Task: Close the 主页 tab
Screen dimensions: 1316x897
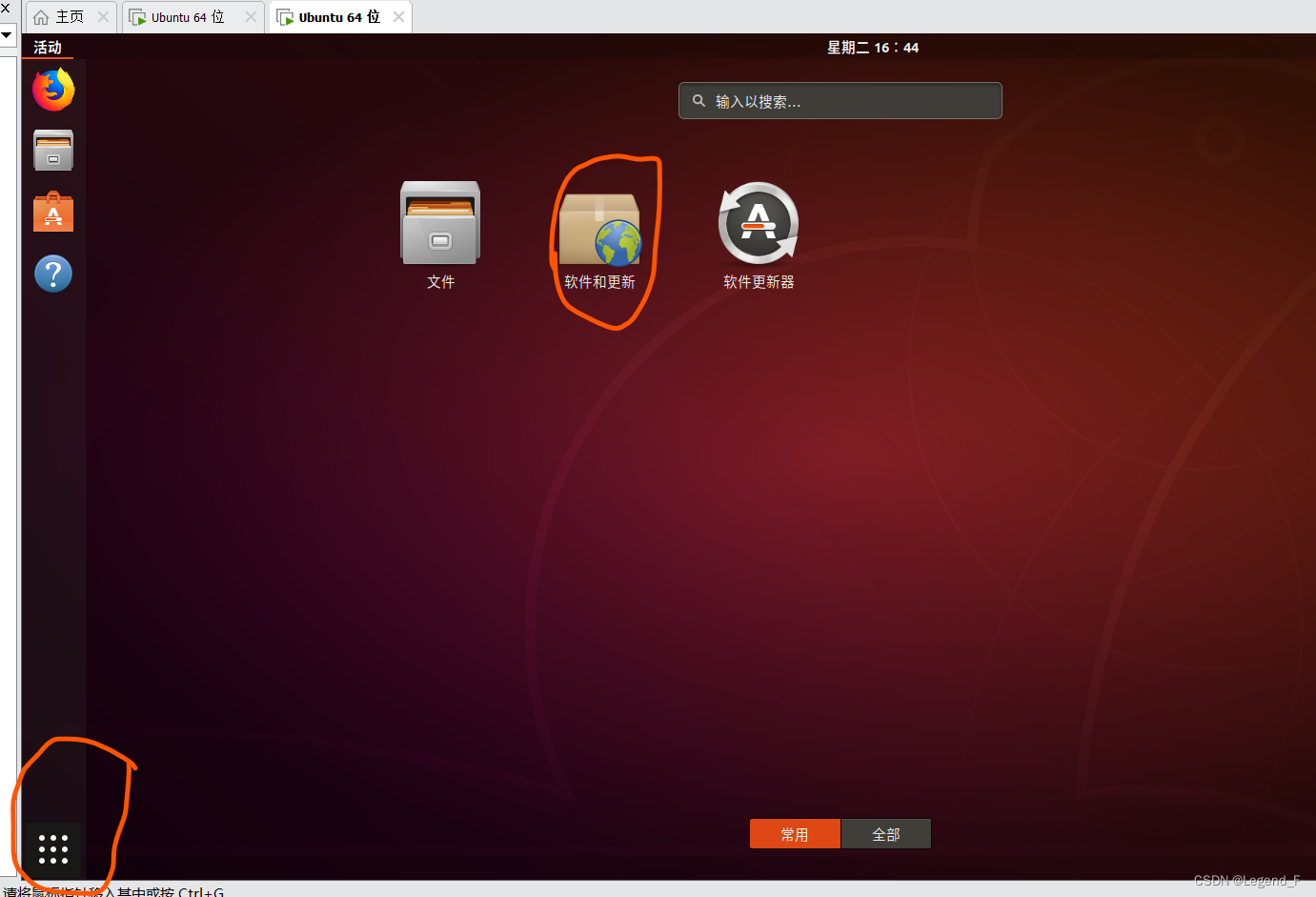Action: tap(103, 17)
